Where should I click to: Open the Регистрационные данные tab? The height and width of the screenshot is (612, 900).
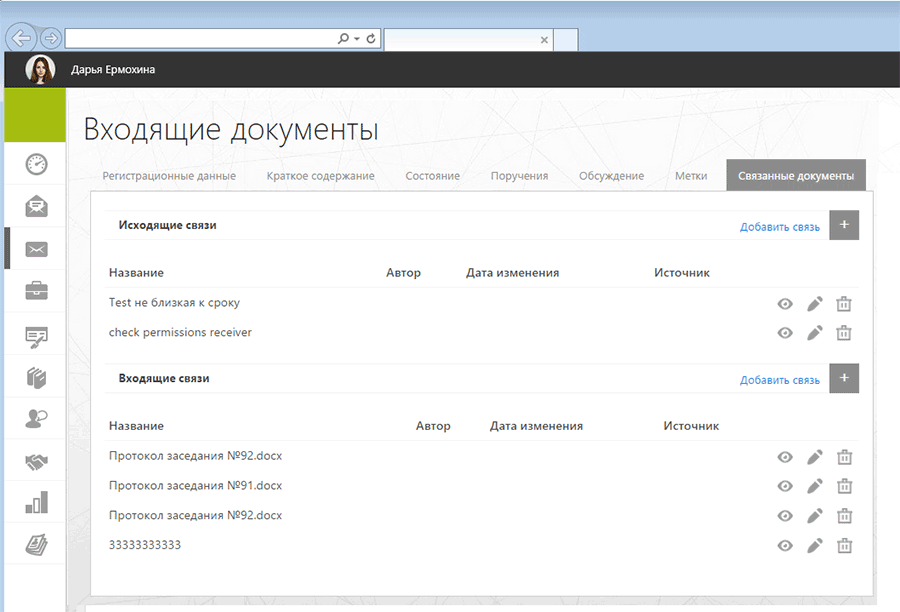(169, 176)
